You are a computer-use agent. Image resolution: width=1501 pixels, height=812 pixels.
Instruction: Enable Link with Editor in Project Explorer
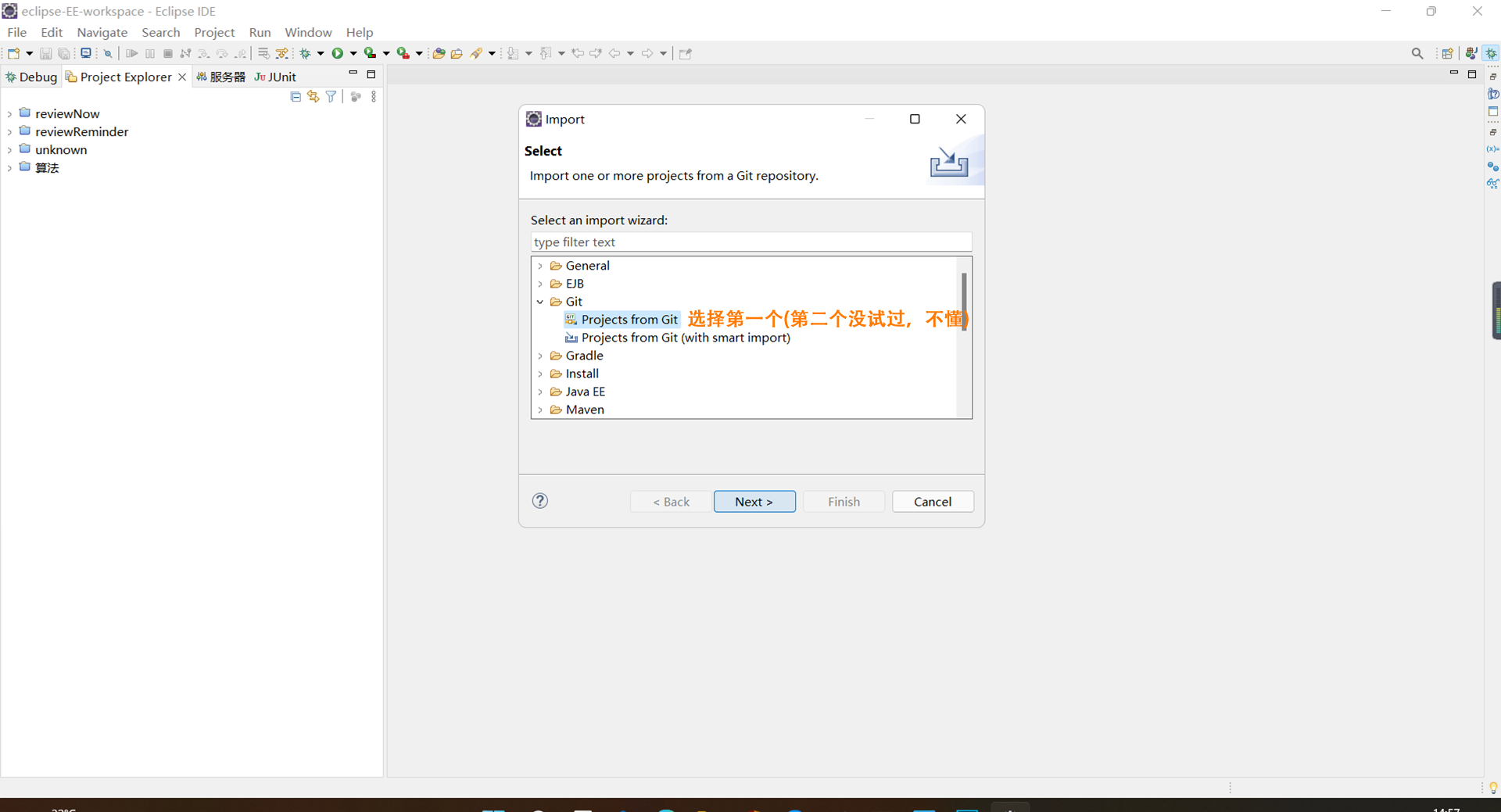(x=313, y=96)
